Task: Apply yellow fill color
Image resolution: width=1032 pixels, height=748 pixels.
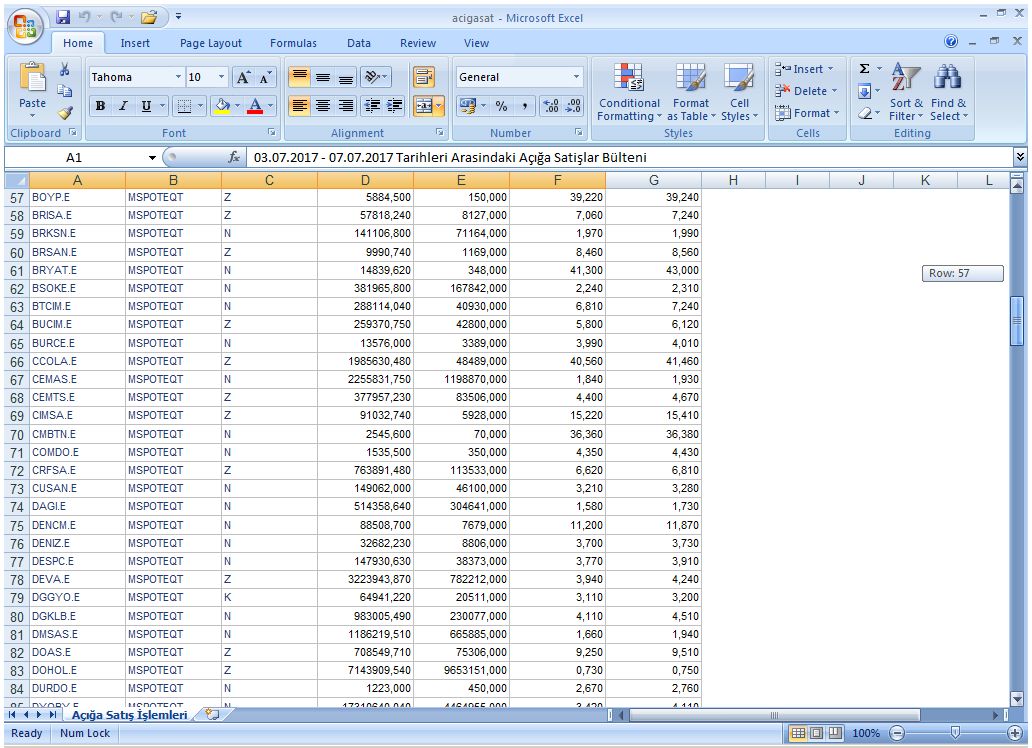Action: [222, 105]
